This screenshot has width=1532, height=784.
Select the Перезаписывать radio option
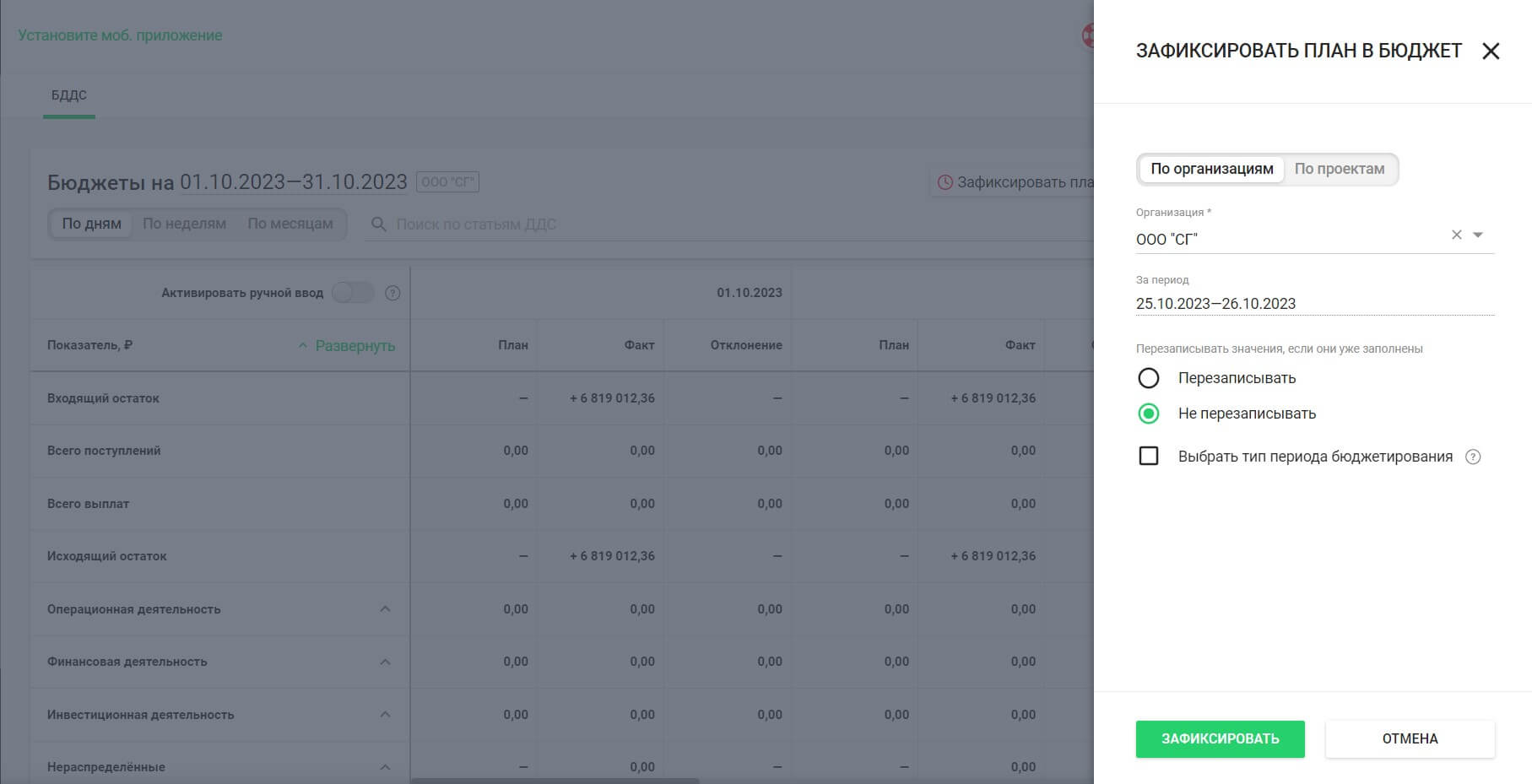[1149, 378]
